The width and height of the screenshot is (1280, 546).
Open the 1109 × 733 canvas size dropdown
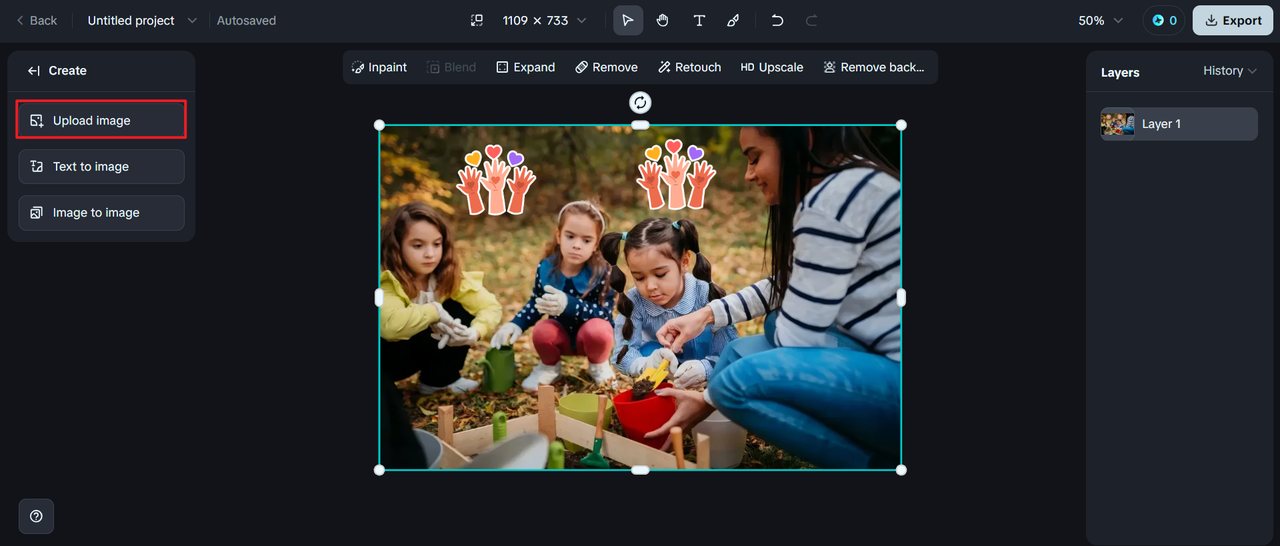545,20
